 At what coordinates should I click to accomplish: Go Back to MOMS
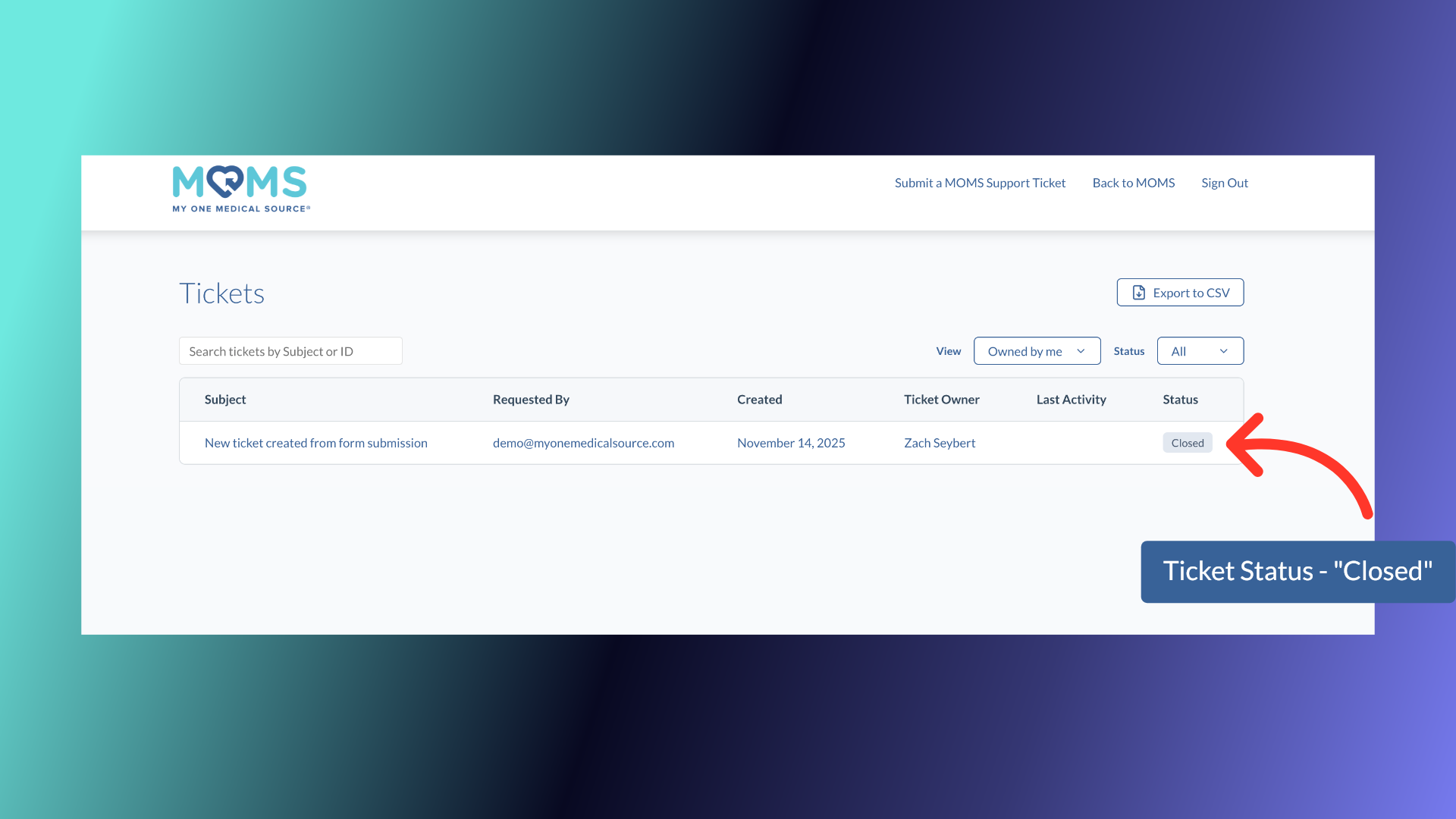[1133, 183]
